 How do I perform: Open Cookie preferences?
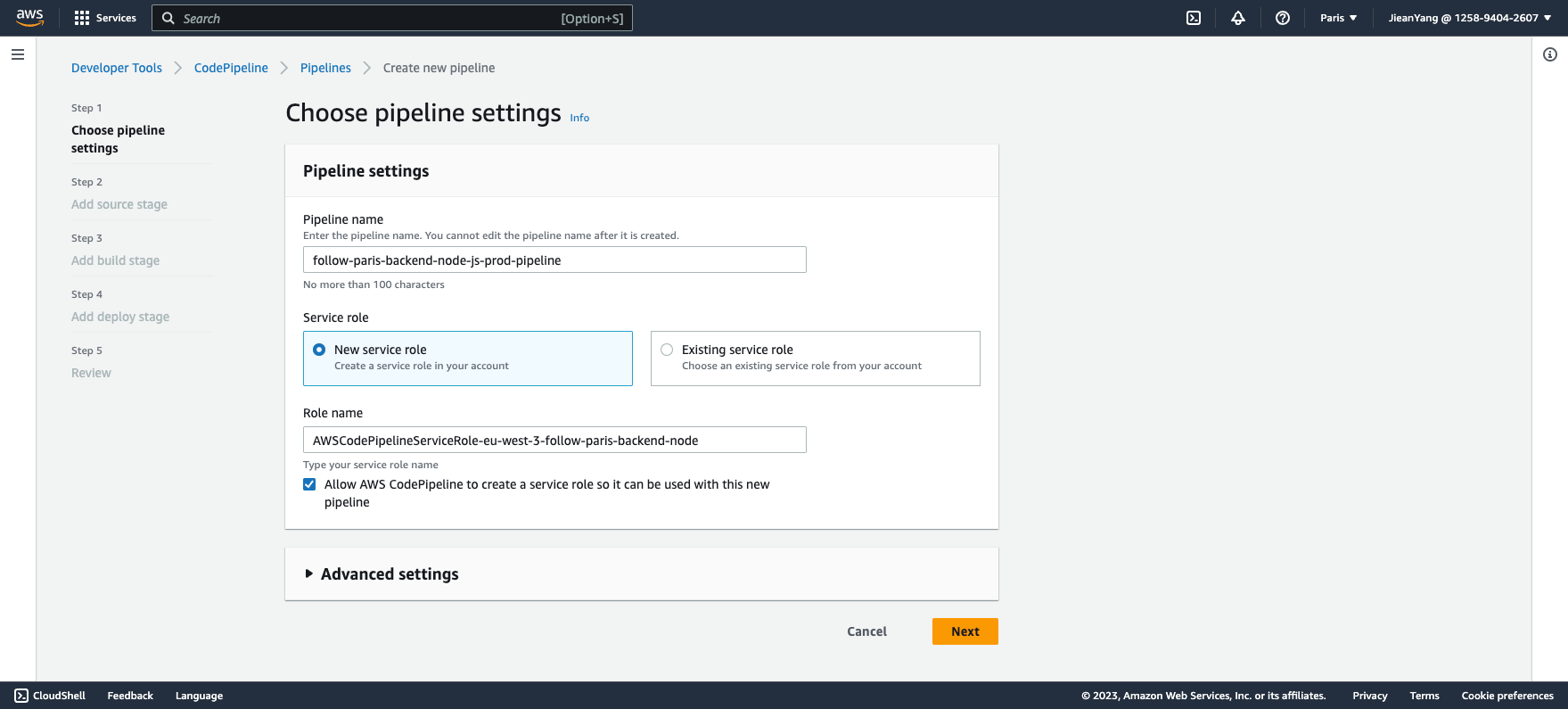click(x=1507, y=696)
